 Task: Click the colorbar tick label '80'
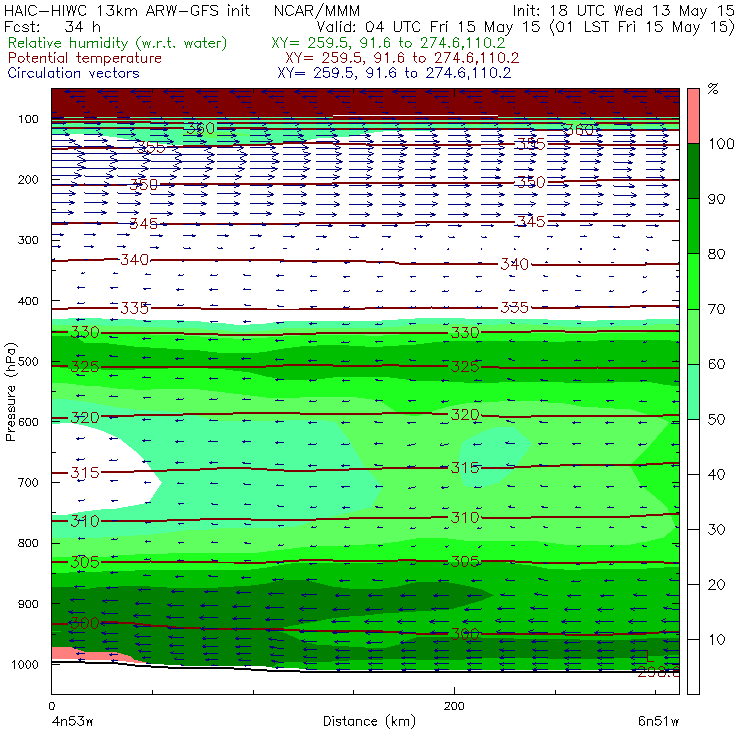[716, 254]
